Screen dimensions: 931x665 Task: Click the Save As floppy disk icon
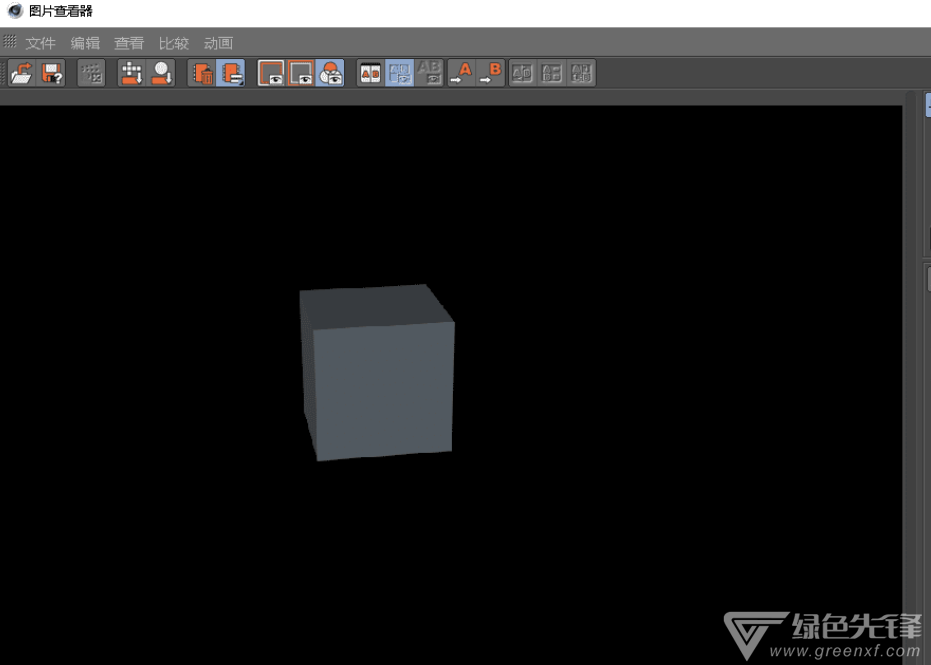pos(52,73)
